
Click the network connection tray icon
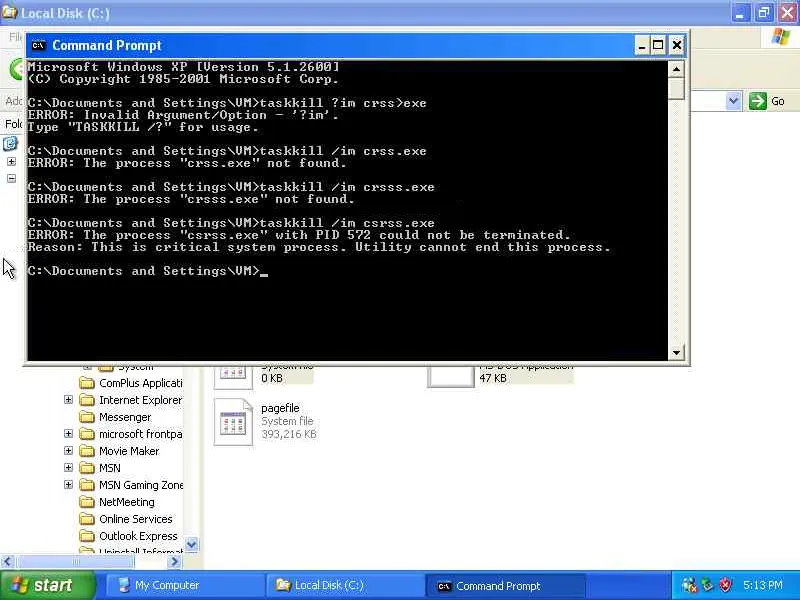707,585
